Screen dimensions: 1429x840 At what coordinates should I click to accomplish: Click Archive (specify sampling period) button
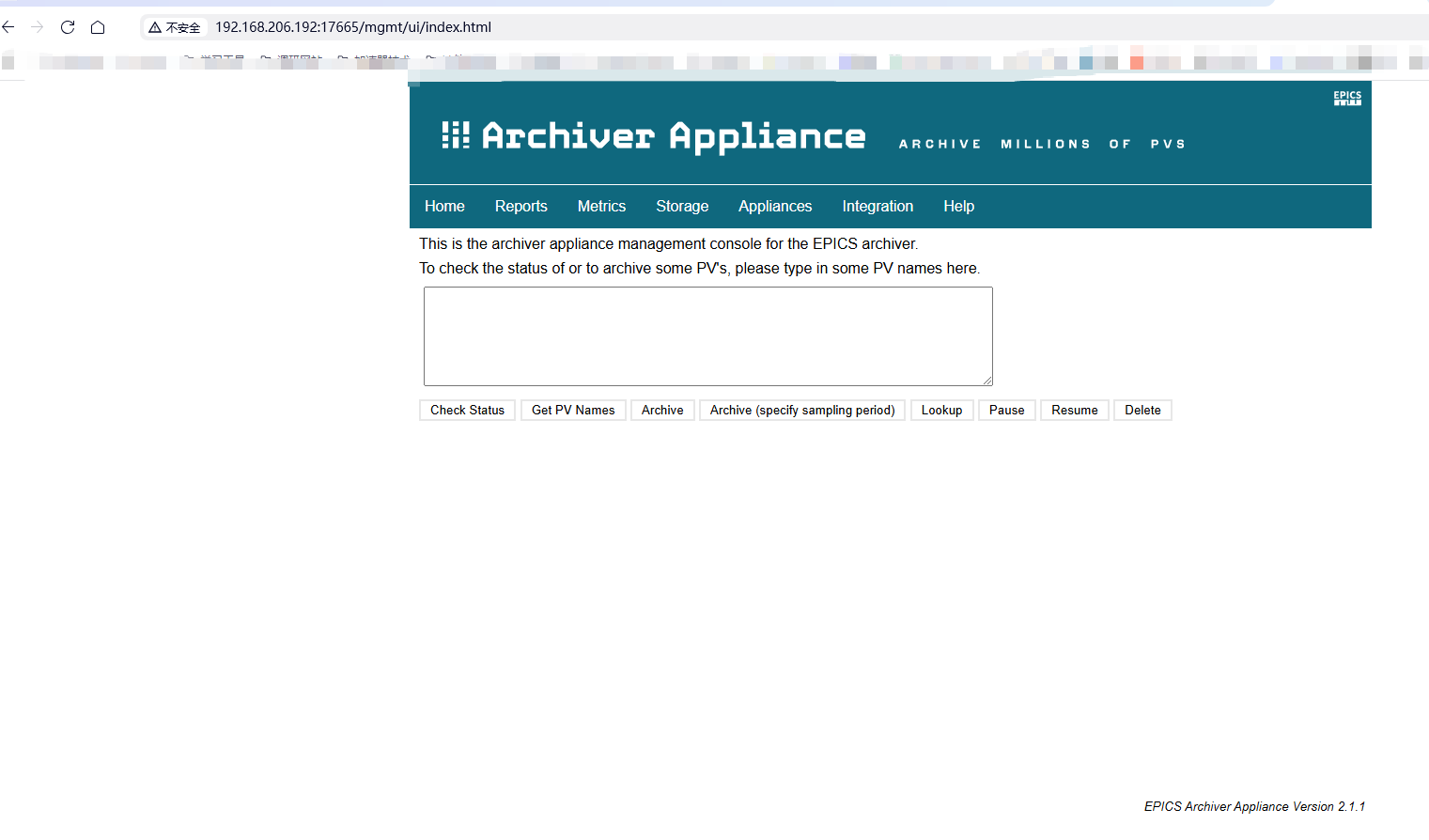[x=802, y=411]
